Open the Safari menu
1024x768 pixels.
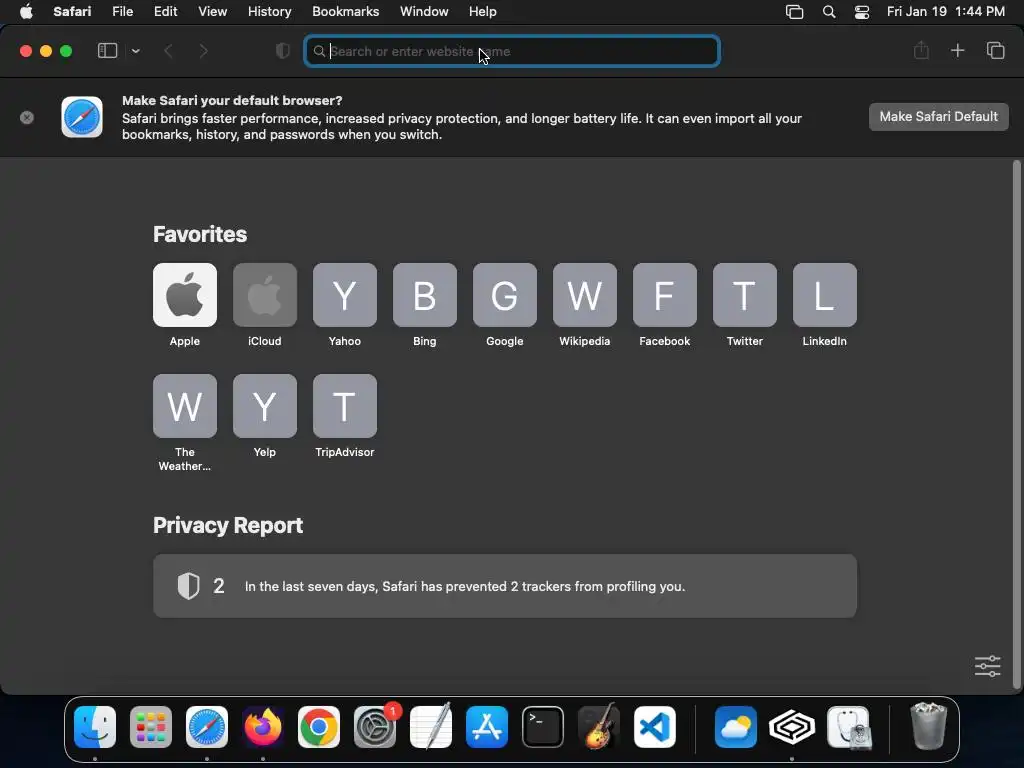point(72,11)
